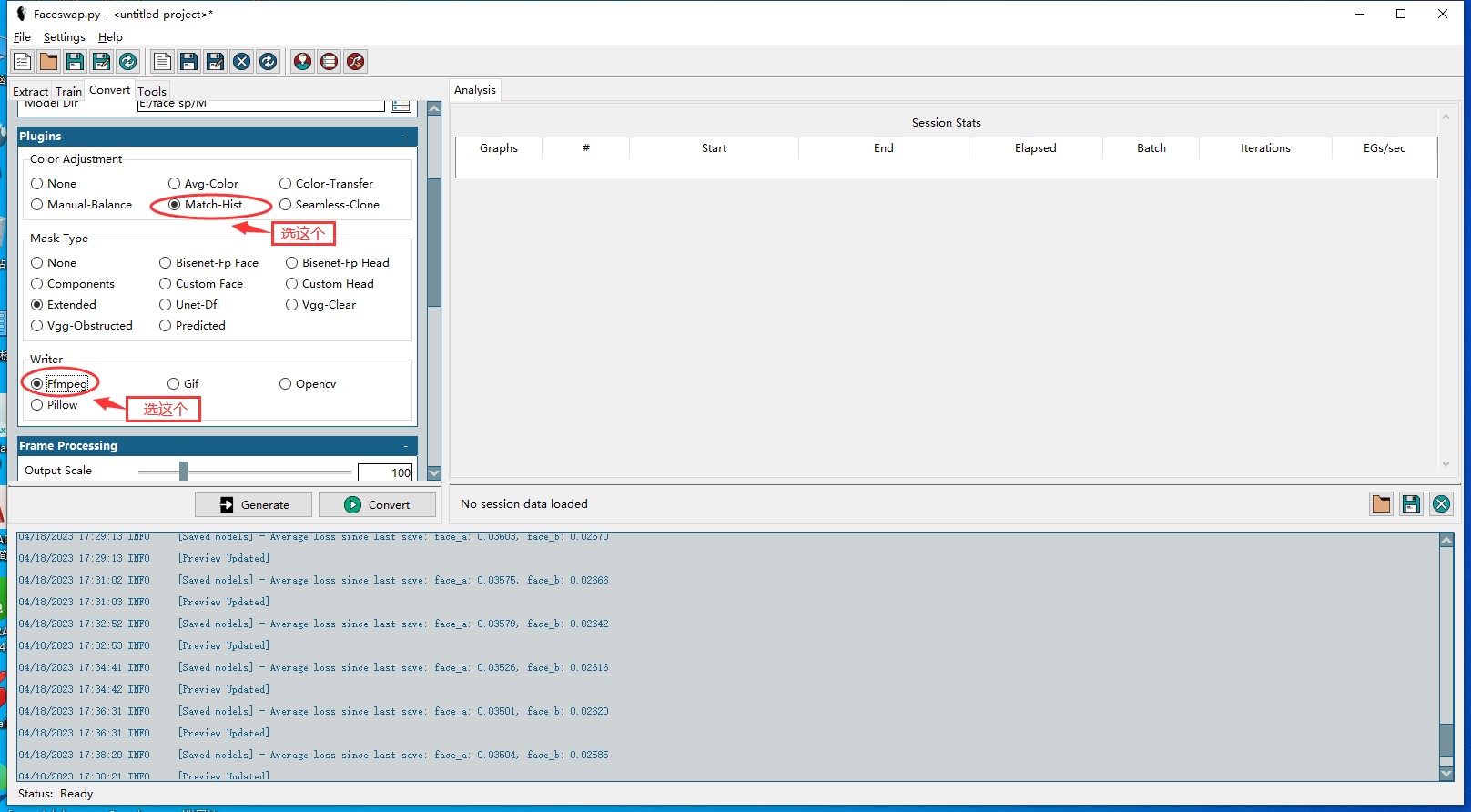Image resolution: width=1471 pixels, height=812 pixels.
Task: Select the Seamless-Clone color adjustment option
Action: (x=286, y=205)
